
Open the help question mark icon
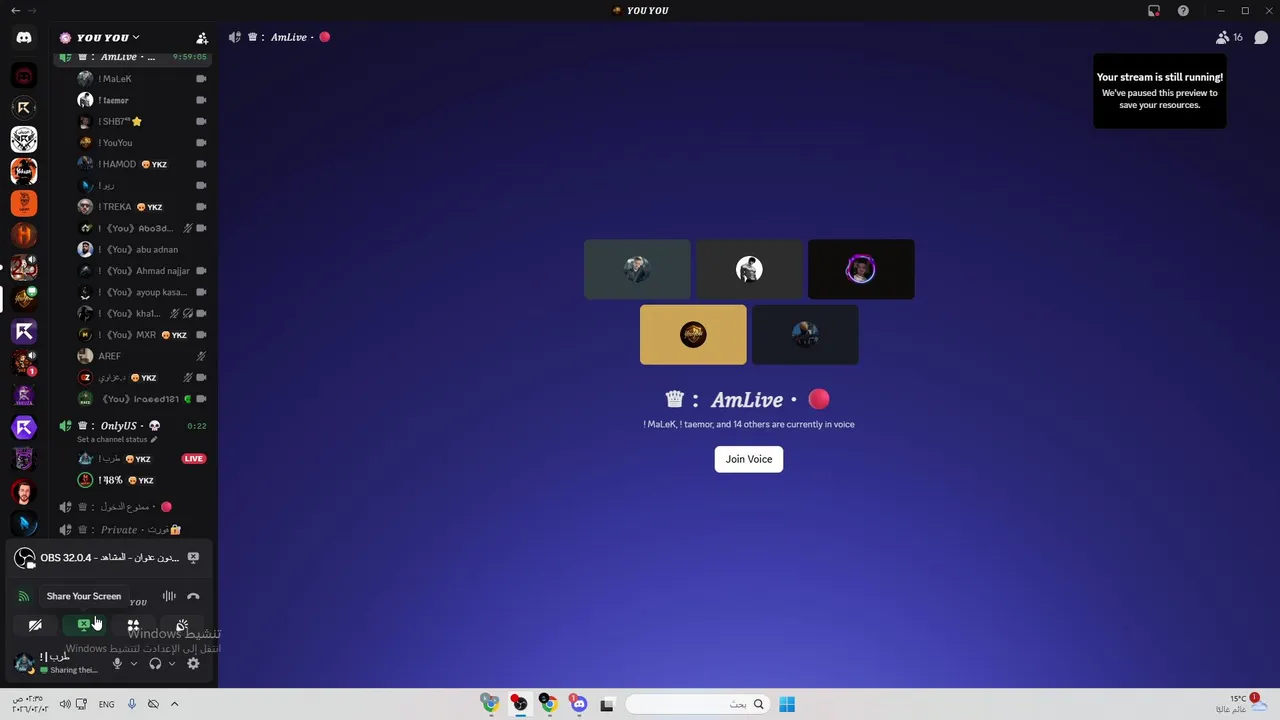point(1183,10)
